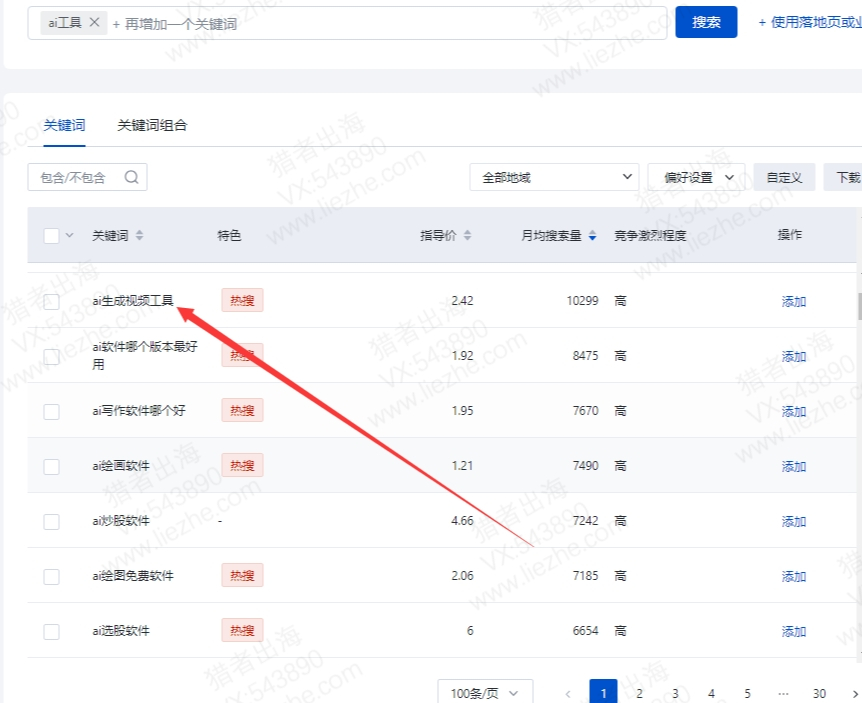Click 热搜 tag in ai绘图免费软件 row
The image size is (862, 703).
[242, 575]
